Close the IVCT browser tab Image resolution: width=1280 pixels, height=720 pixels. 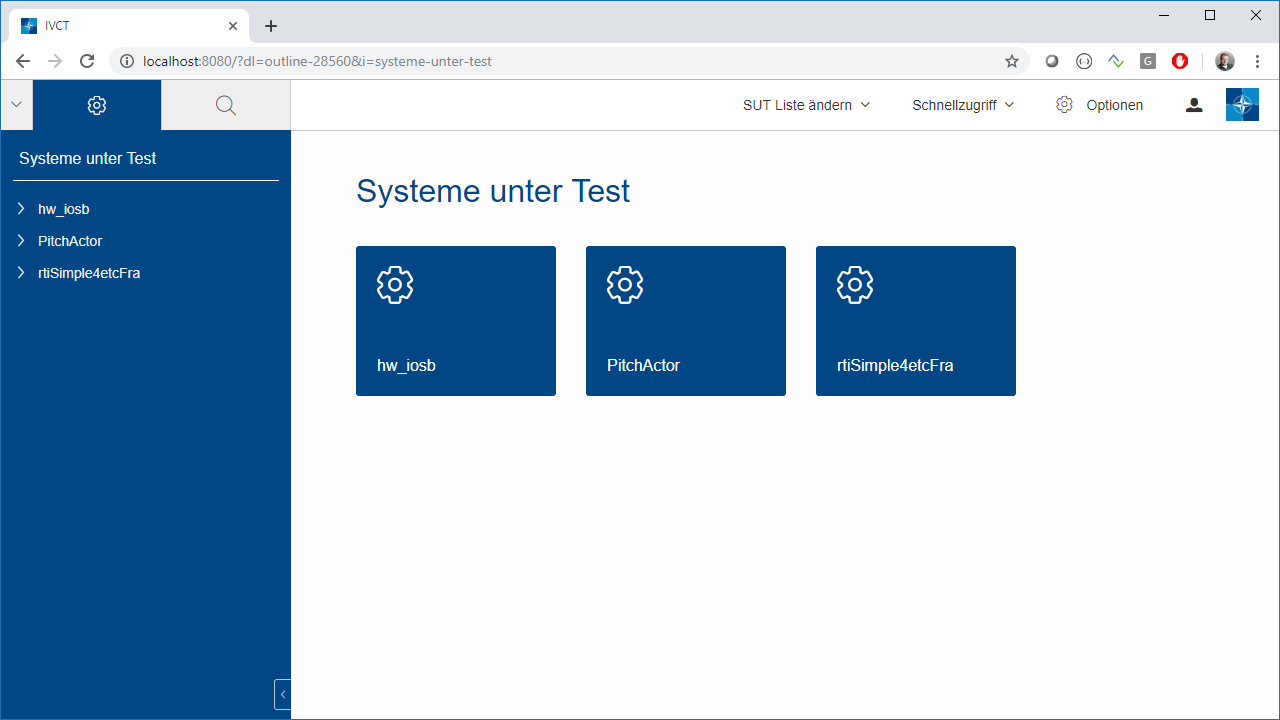pos(232,26)
